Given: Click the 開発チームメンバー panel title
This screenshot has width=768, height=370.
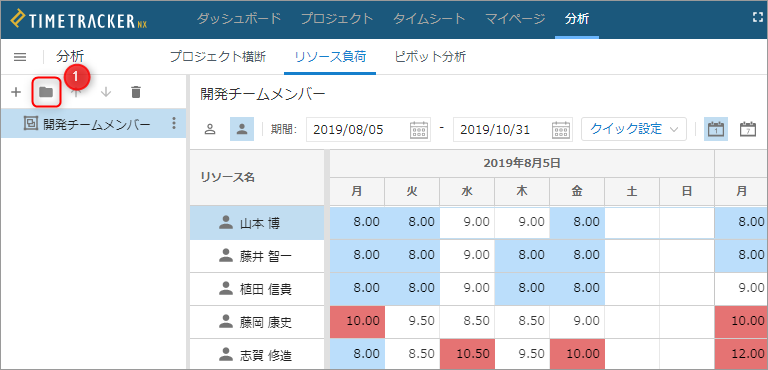Looking at the screenshot, I should pos(263,94).
